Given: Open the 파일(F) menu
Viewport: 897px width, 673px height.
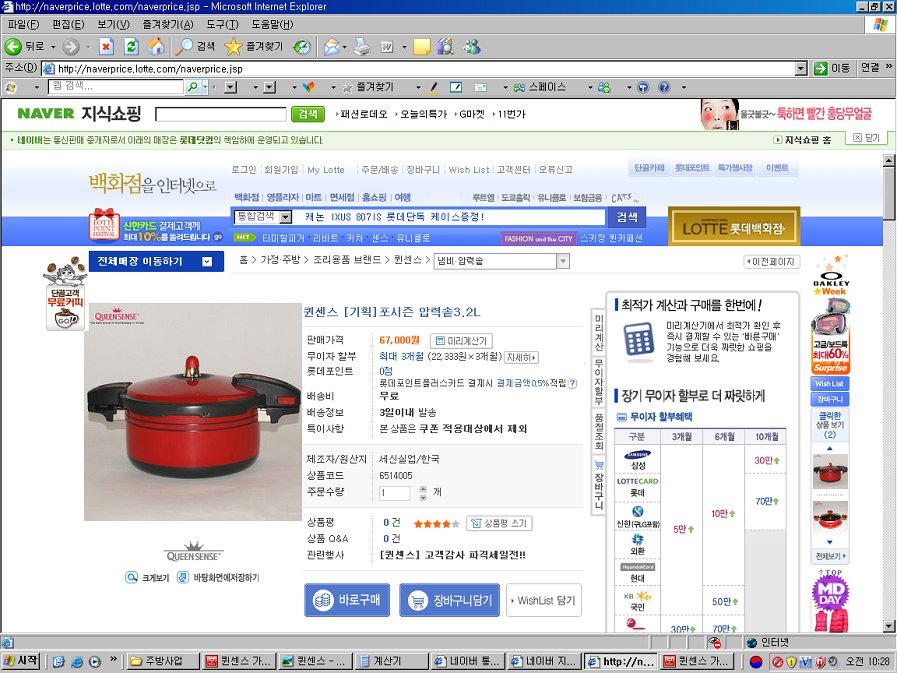Looking at the screenshot, I should pos(23,24).
